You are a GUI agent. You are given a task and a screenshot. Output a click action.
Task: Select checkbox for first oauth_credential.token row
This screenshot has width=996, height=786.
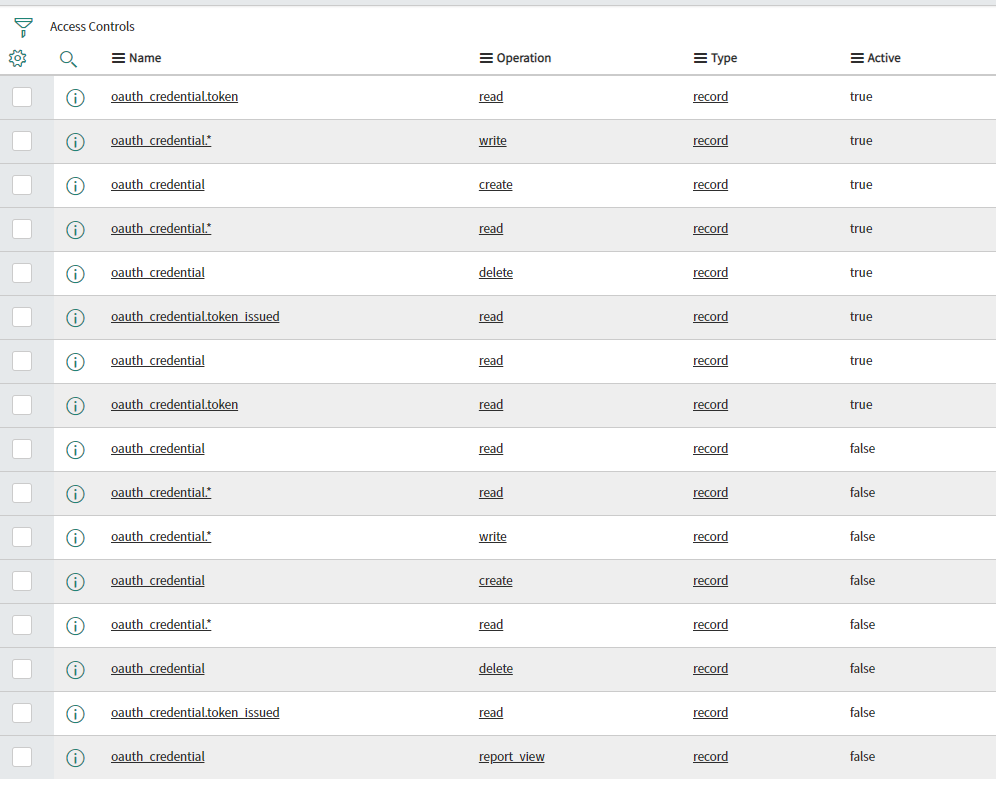(22, 97)
